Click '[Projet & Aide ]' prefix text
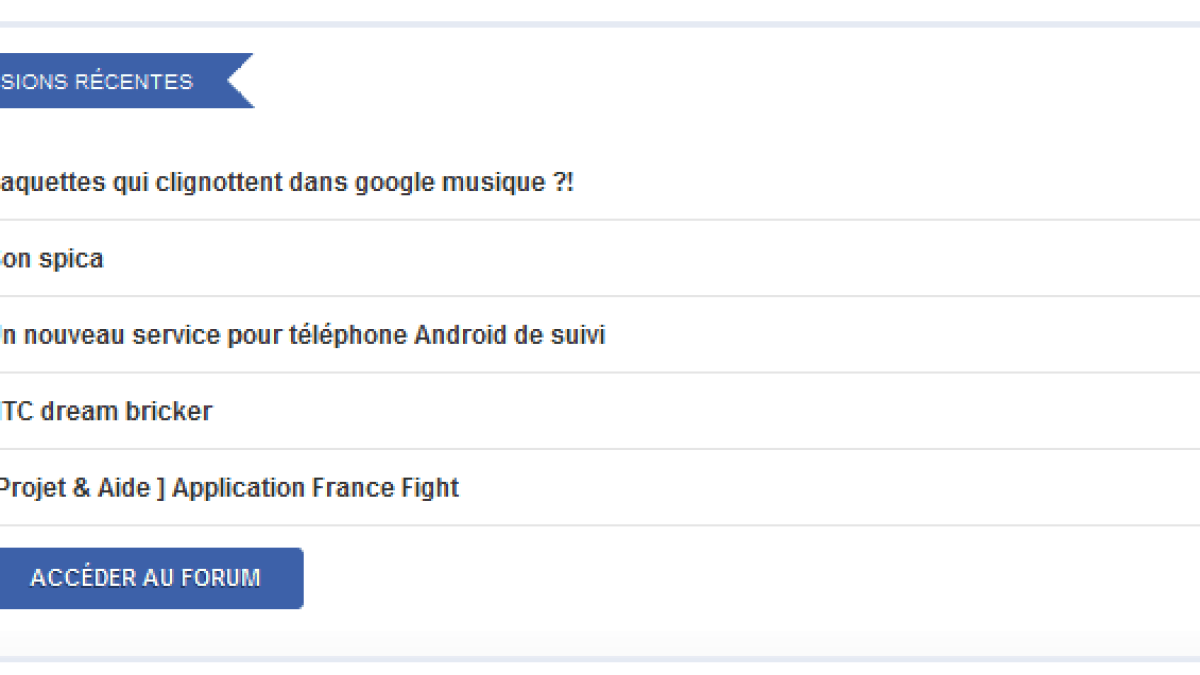 pyautogui.click(x=80, y=489)
